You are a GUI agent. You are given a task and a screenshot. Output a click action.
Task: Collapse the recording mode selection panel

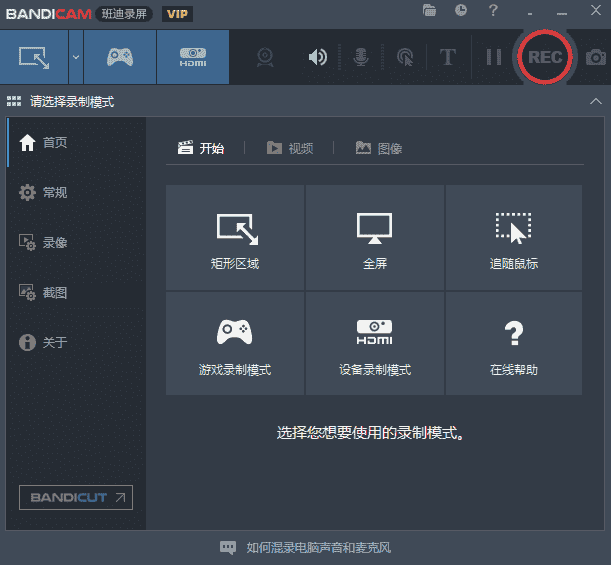coord(597,102)
